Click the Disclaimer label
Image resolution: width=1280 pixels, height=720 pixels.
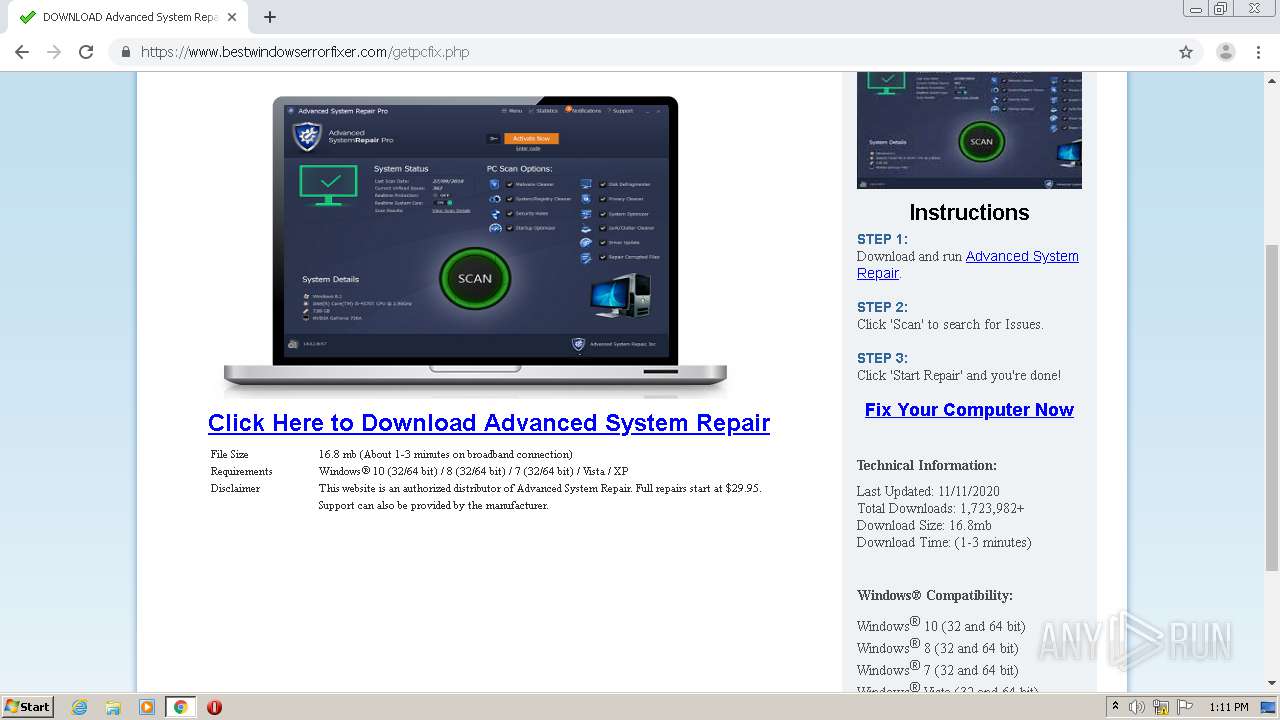pyautogui.click(x=235, y=488)
